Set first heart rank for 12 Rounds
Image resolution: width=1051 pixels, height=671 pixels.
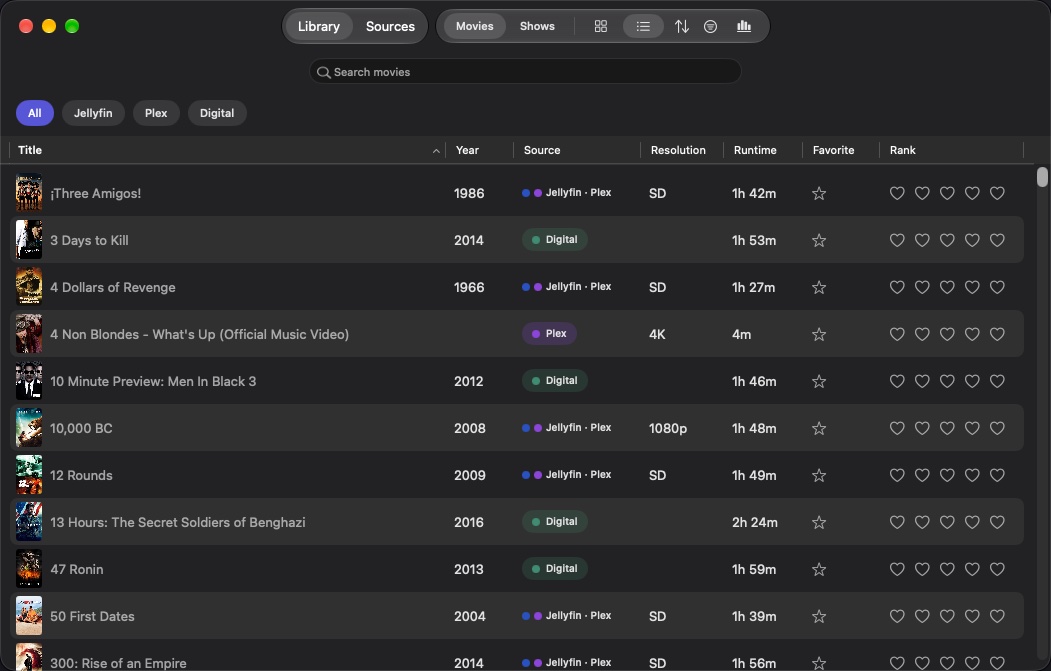(x=897, y=475)
